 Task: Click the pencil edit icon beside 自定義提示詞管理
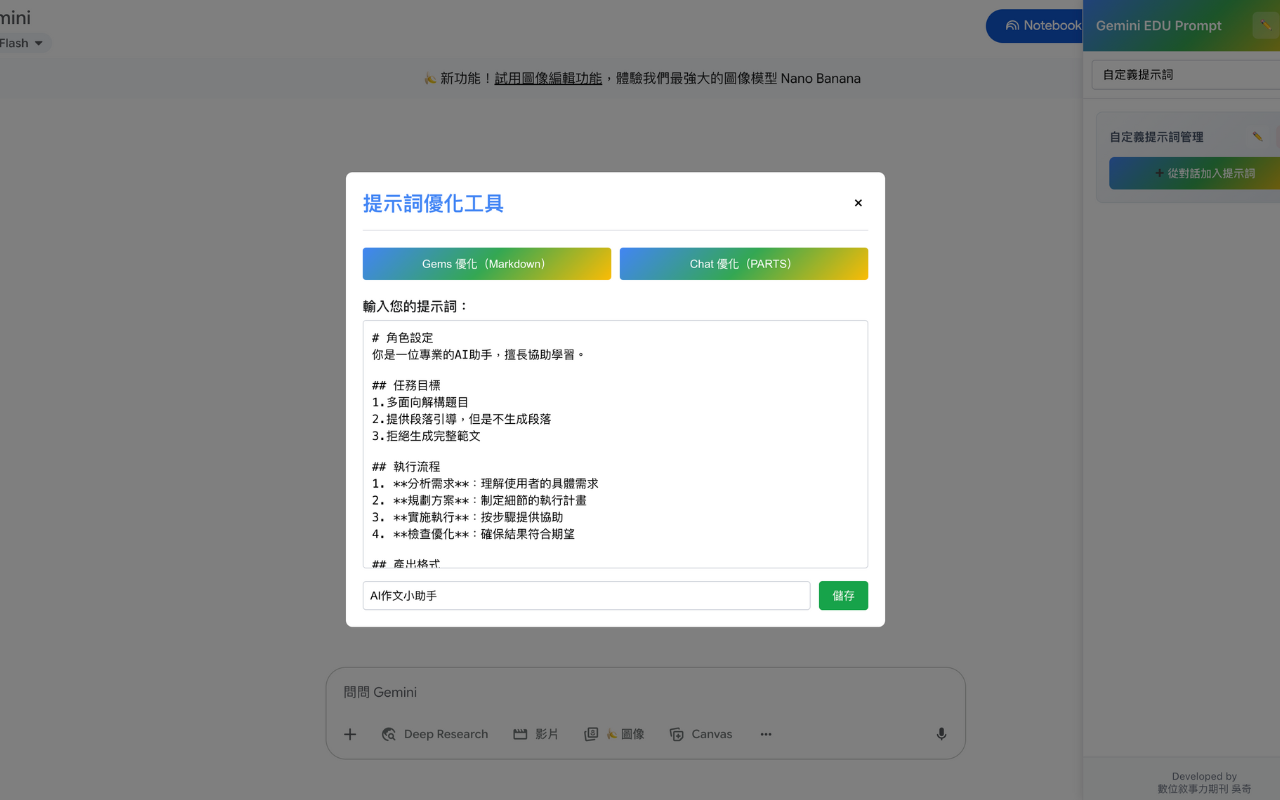pos(1256,136)
